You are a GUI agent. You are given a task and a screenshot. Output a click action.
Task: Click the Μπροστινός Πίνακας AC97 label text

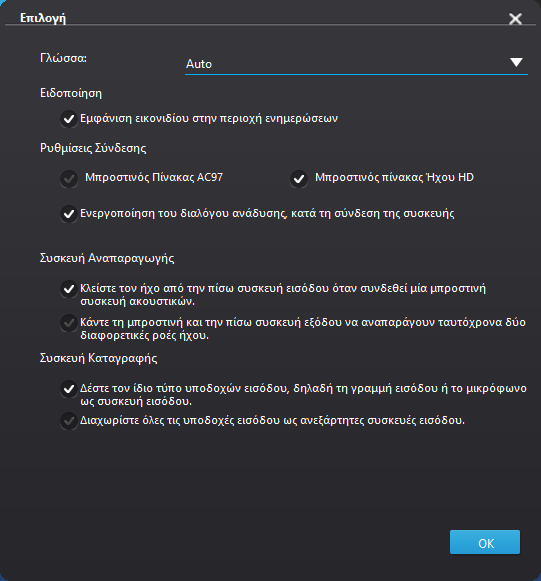[x=154, y=177]
